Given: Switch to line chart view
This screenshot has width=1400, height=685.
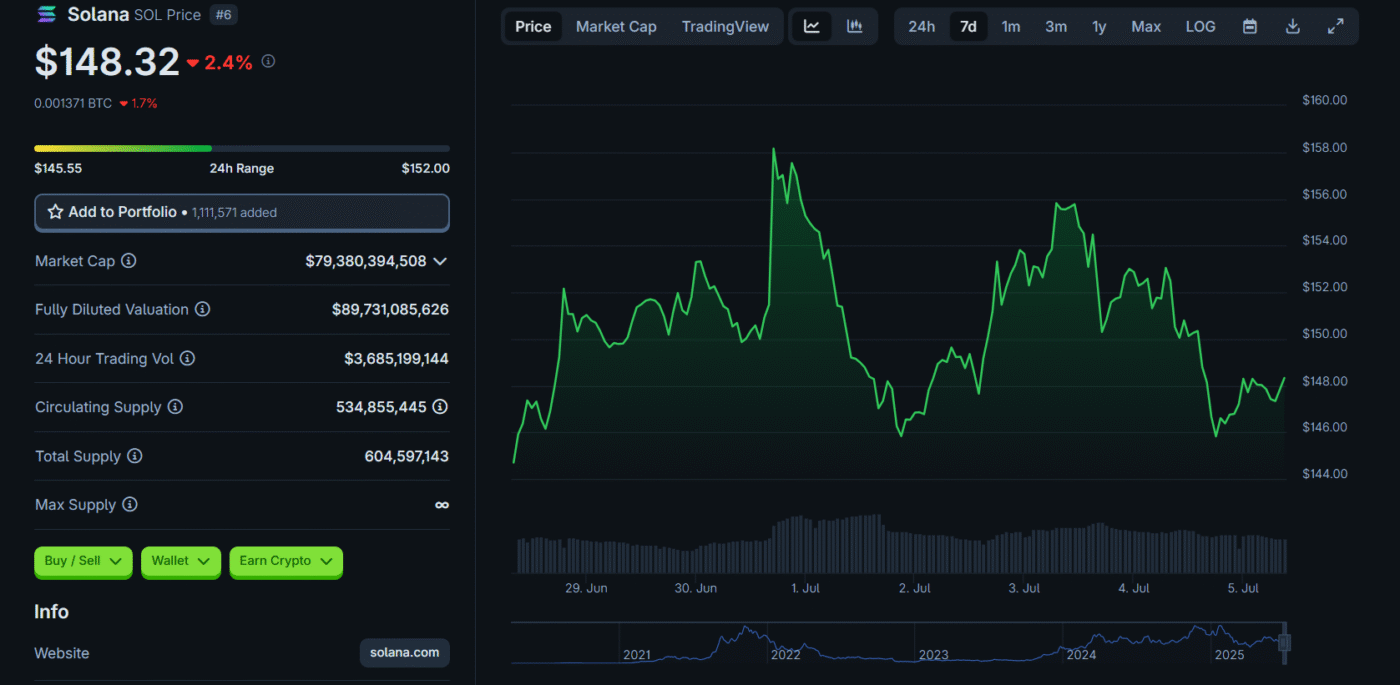Looking at the screenshot, I should click(812, 27).
